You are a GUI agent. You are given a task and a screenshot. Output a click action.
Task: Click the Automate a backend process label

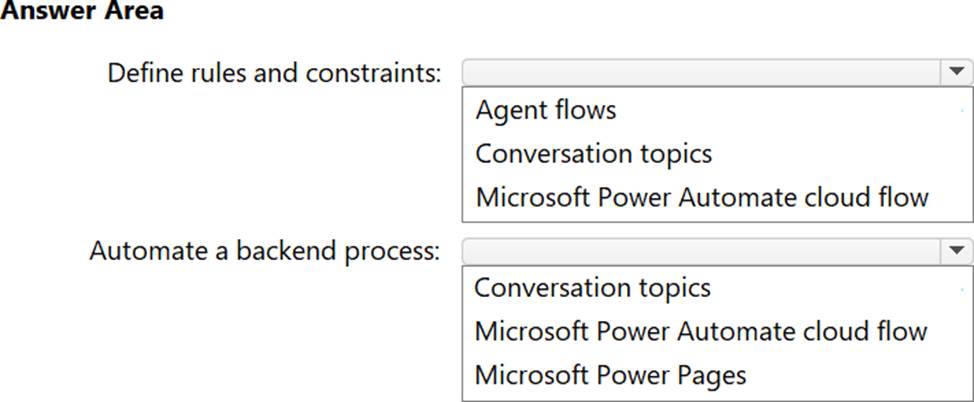coord(265,251)
